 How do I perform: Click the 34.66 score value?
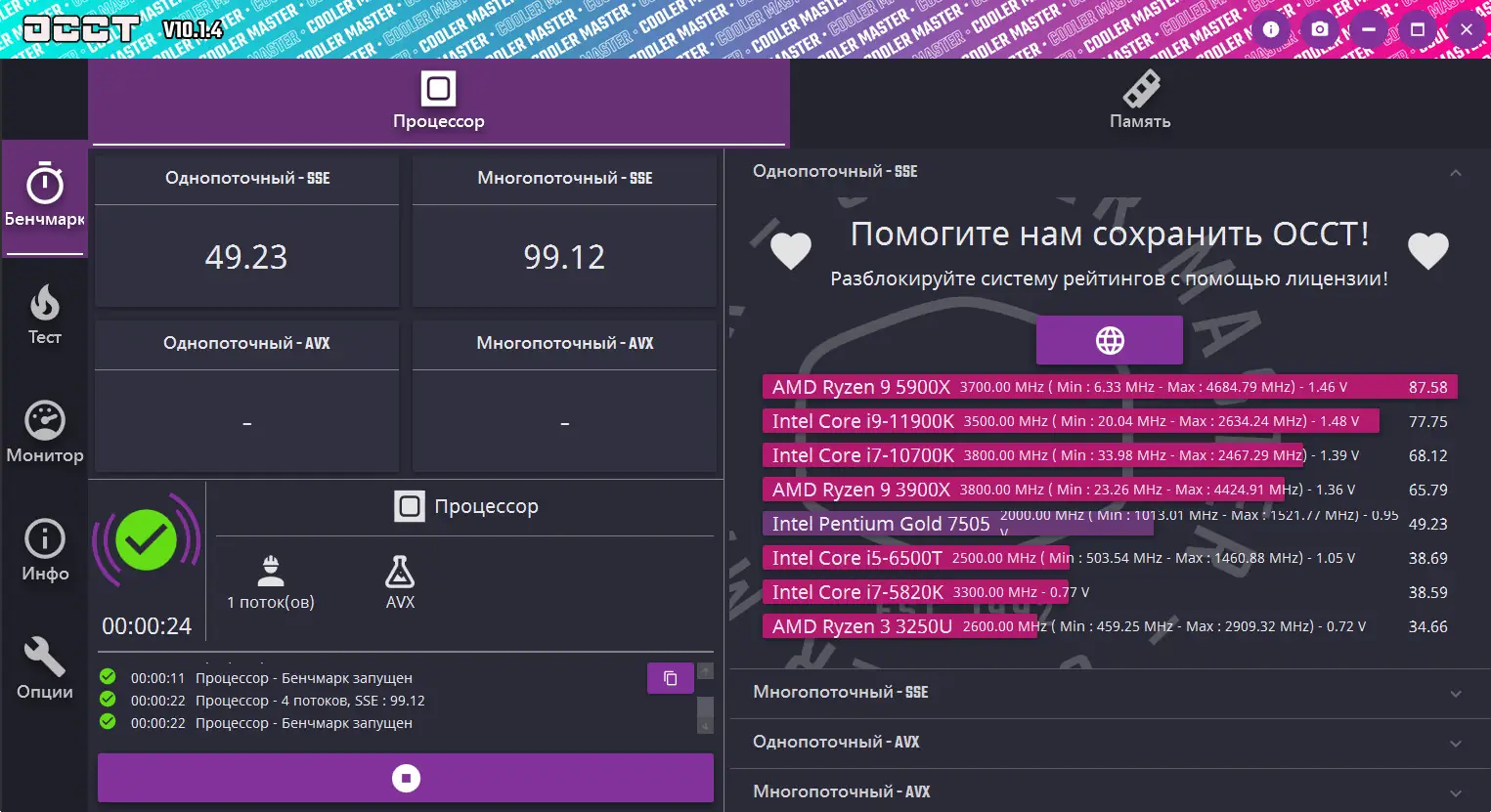click(x=1427, y=627)
